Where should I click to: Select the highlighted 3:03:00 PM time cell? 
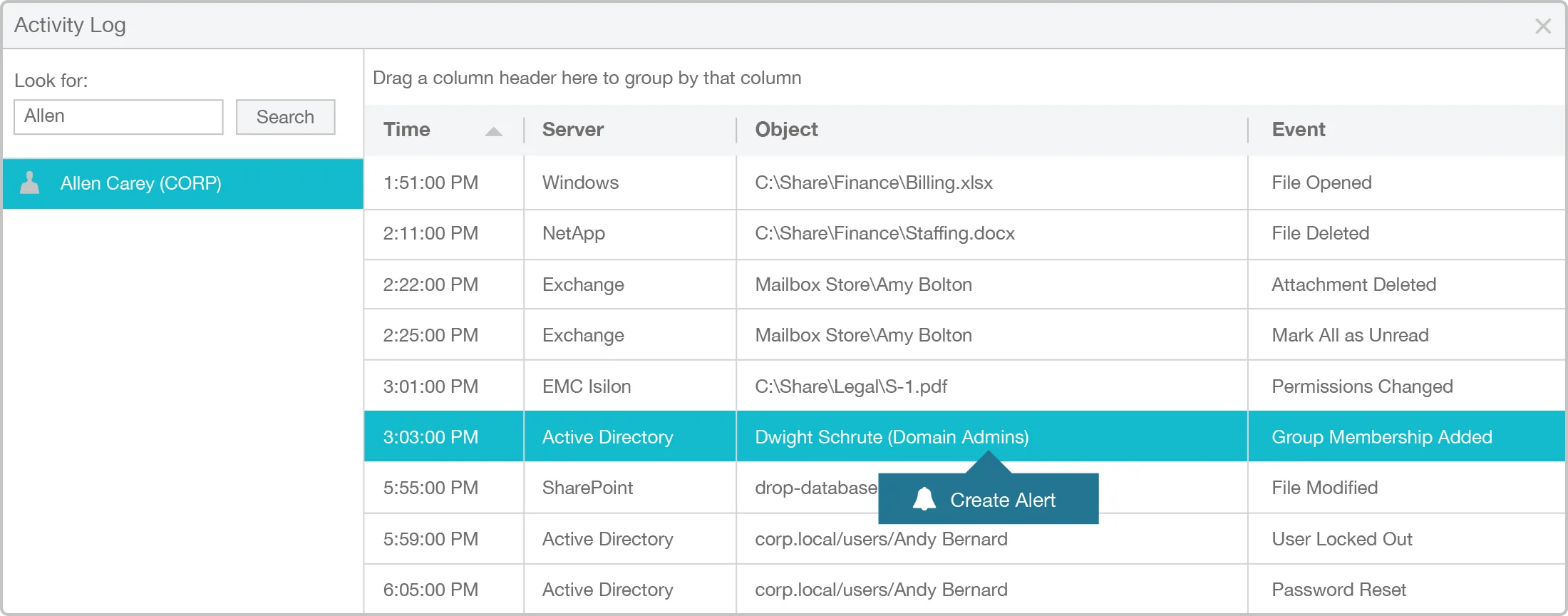click(x=444, y=437)
